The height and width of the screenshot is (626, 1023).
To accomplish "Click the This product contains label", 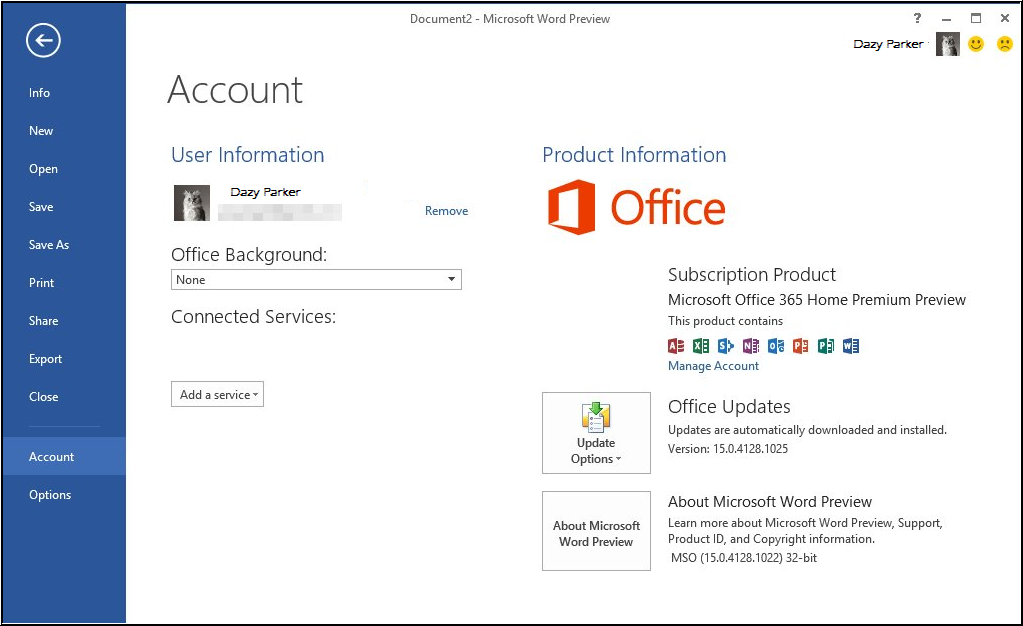I will pyautogui.click(x=725, y=321).
